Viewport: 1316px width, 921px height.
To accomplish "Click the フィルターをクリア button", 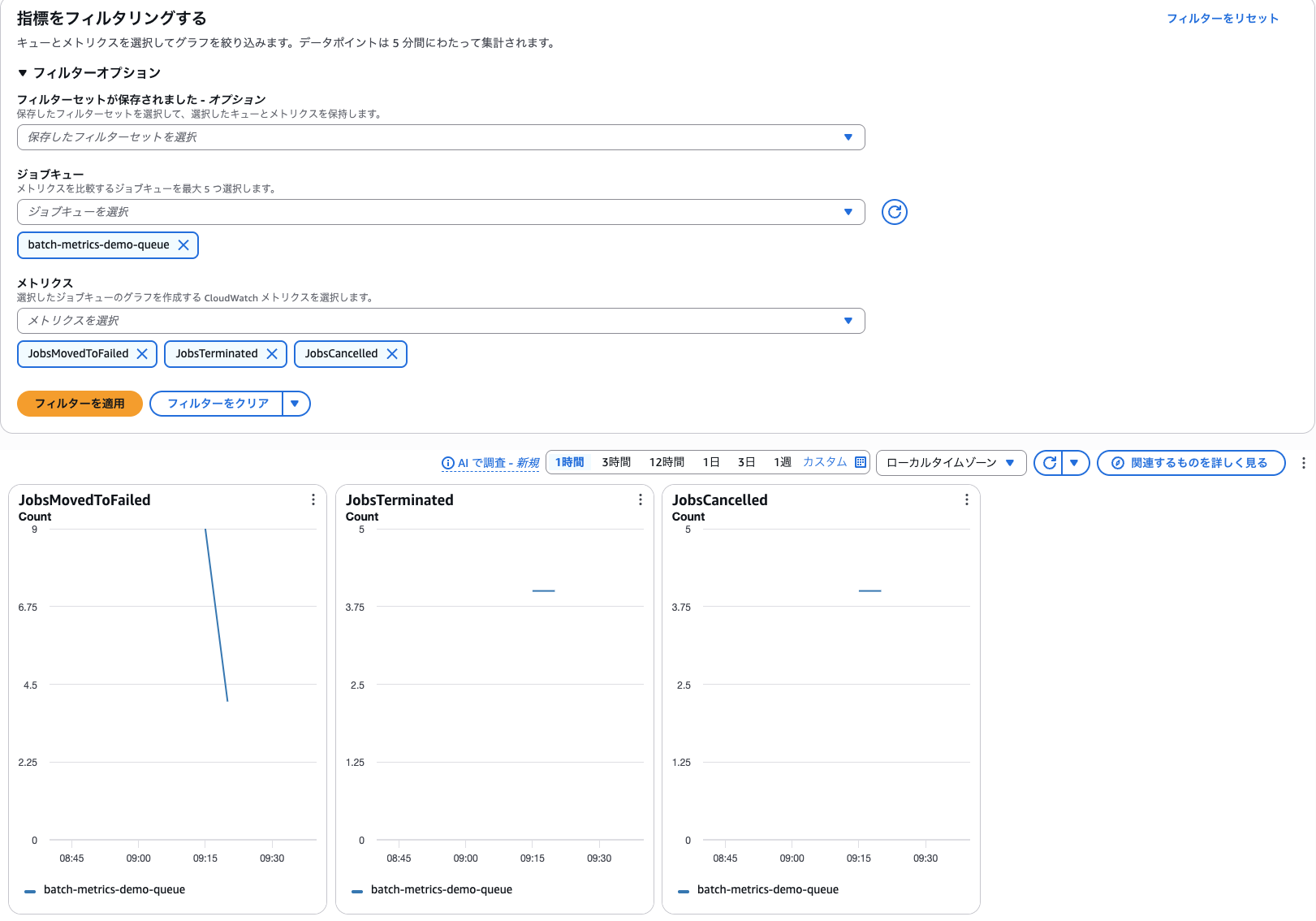I will pyautogui.click(x=217, y=404).
